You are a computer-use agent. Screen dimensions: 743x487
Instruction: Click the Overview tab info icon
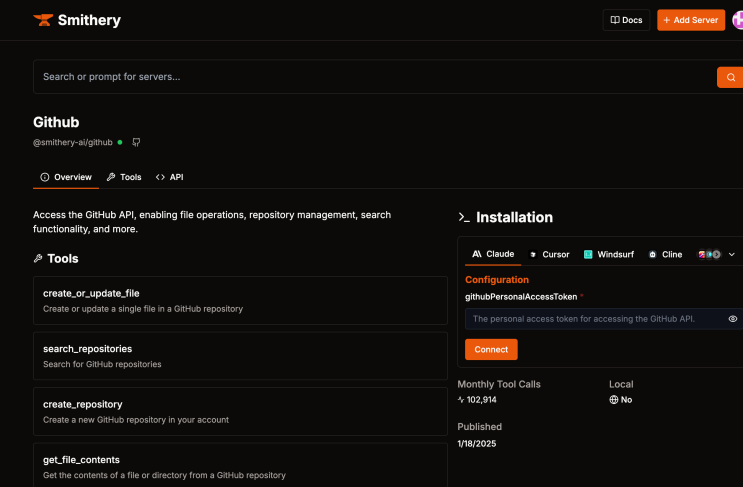coord(45,177)
